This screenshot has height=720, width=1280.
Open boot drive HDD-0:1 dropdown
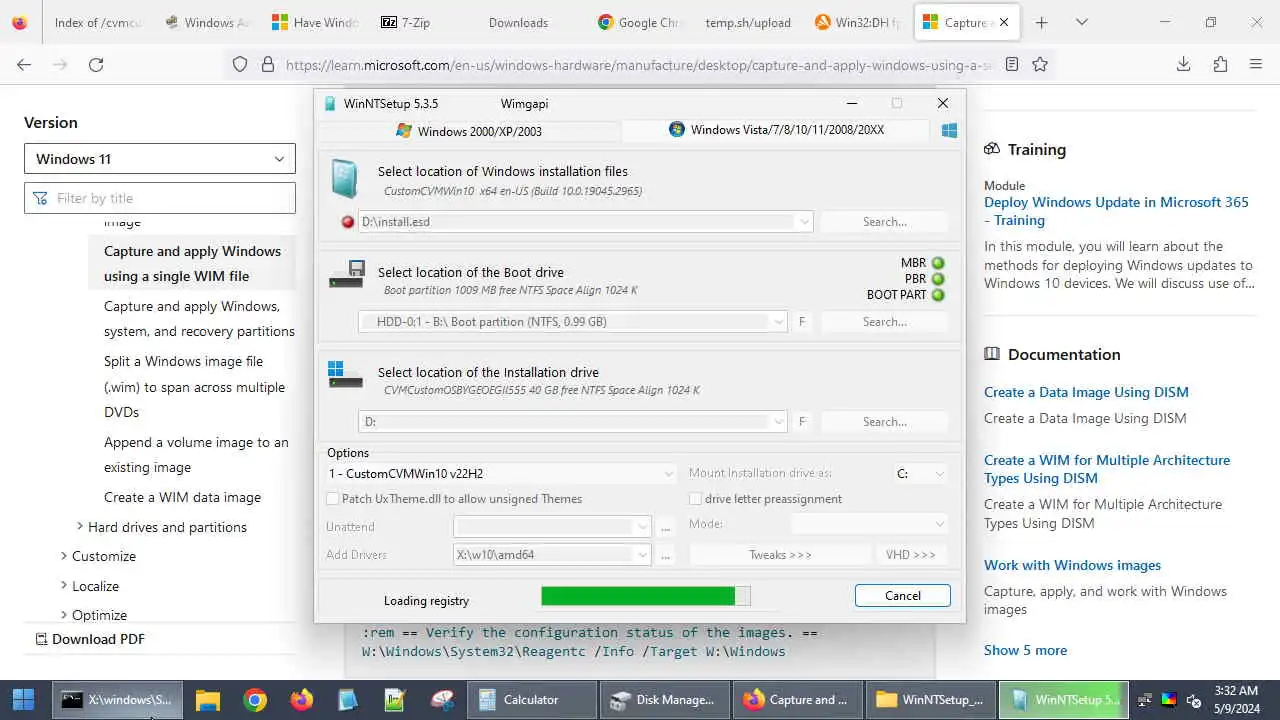point(778,322)
